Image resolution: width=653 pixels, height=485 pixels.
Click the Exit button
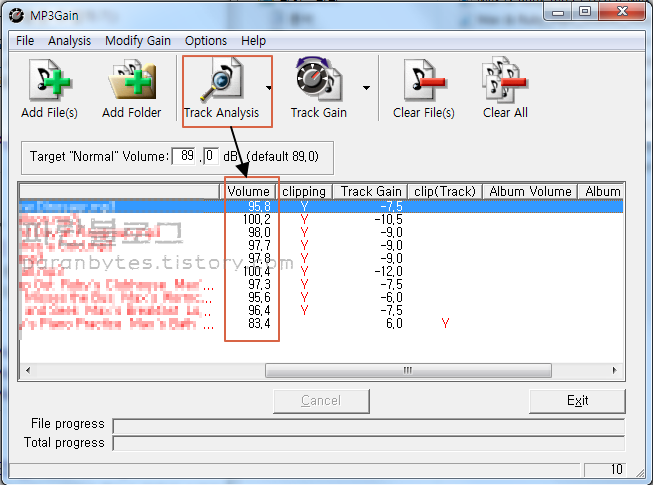click(577, 401)
